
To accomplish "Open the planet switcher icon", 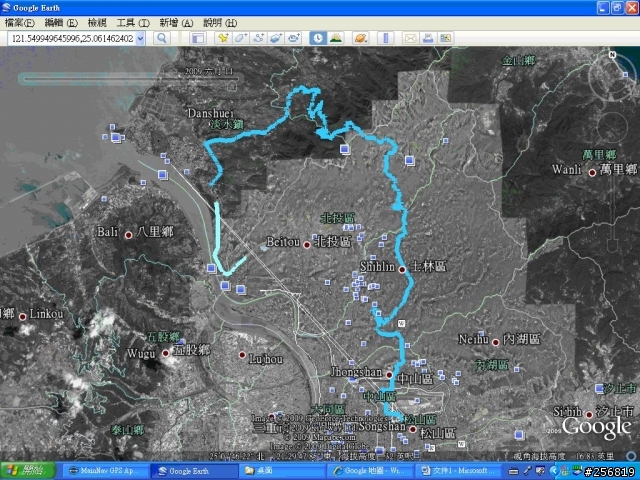I will [361, 38].
